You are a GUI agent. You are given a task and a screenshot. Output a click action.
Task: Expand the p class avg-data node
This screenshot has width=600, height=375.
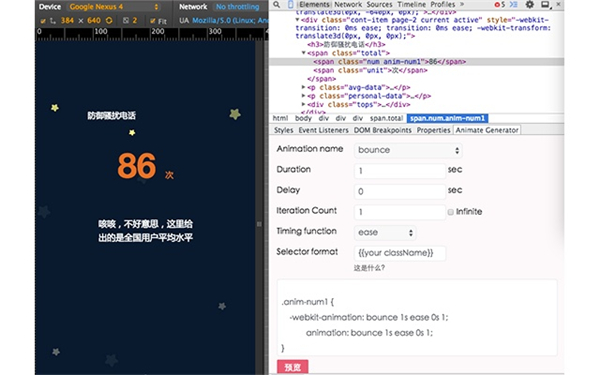303,88
